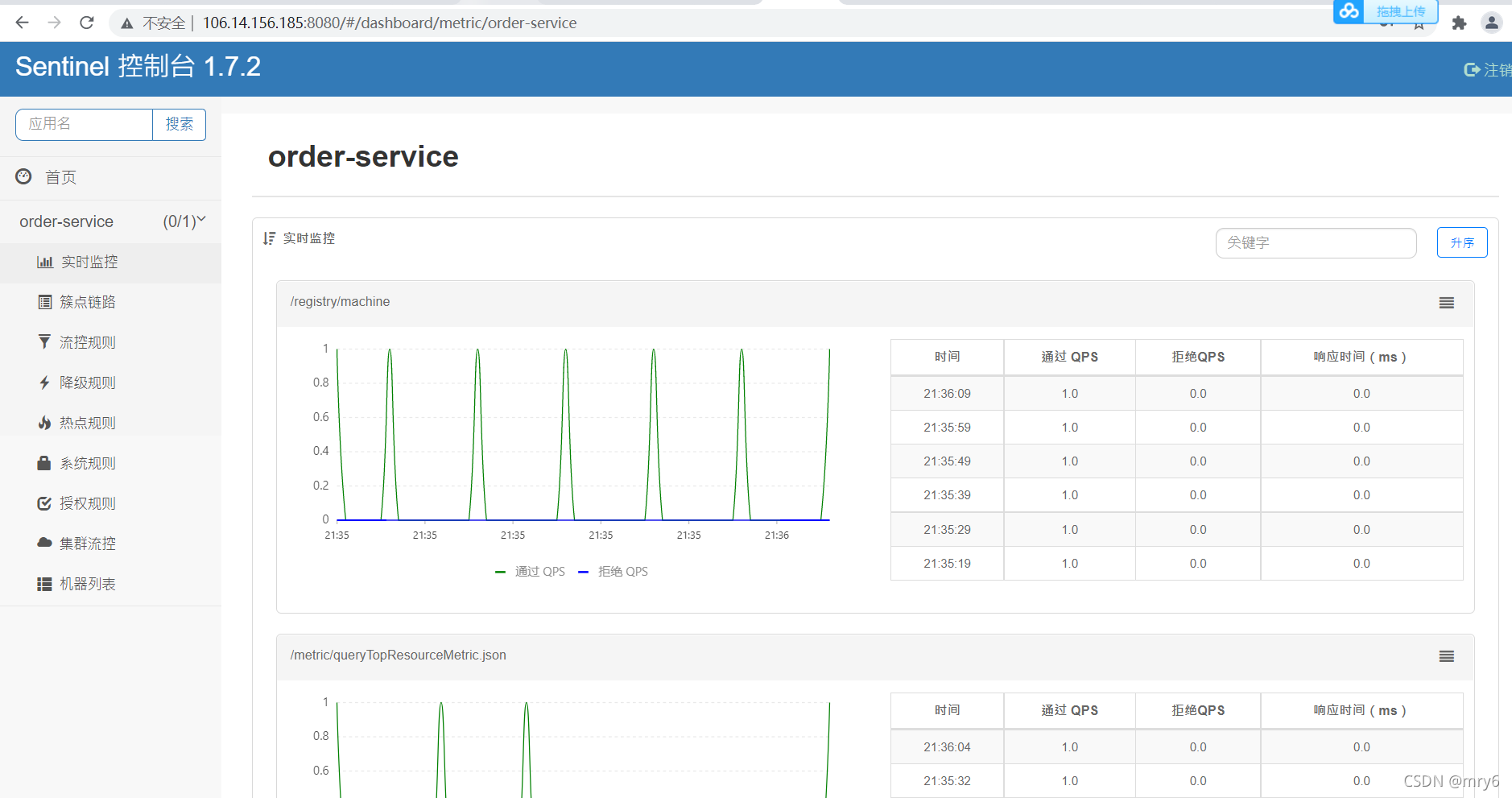Focus the 关键字 filter field
This screenshot has width=1512, height=798.
pyautogui.click(x=1316, y=242)
